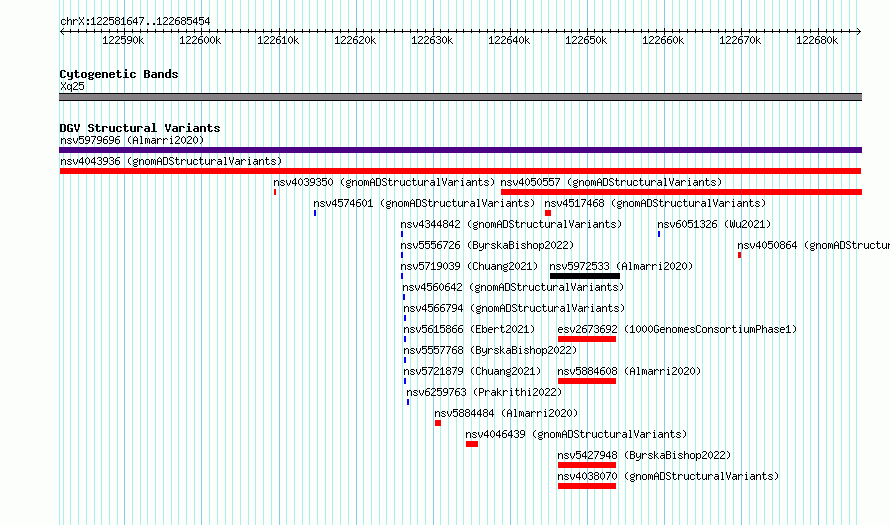Open nsv5719039 (Chuang2021) label
Viewport: 890px width, 525px height.
tap(469, 266)
